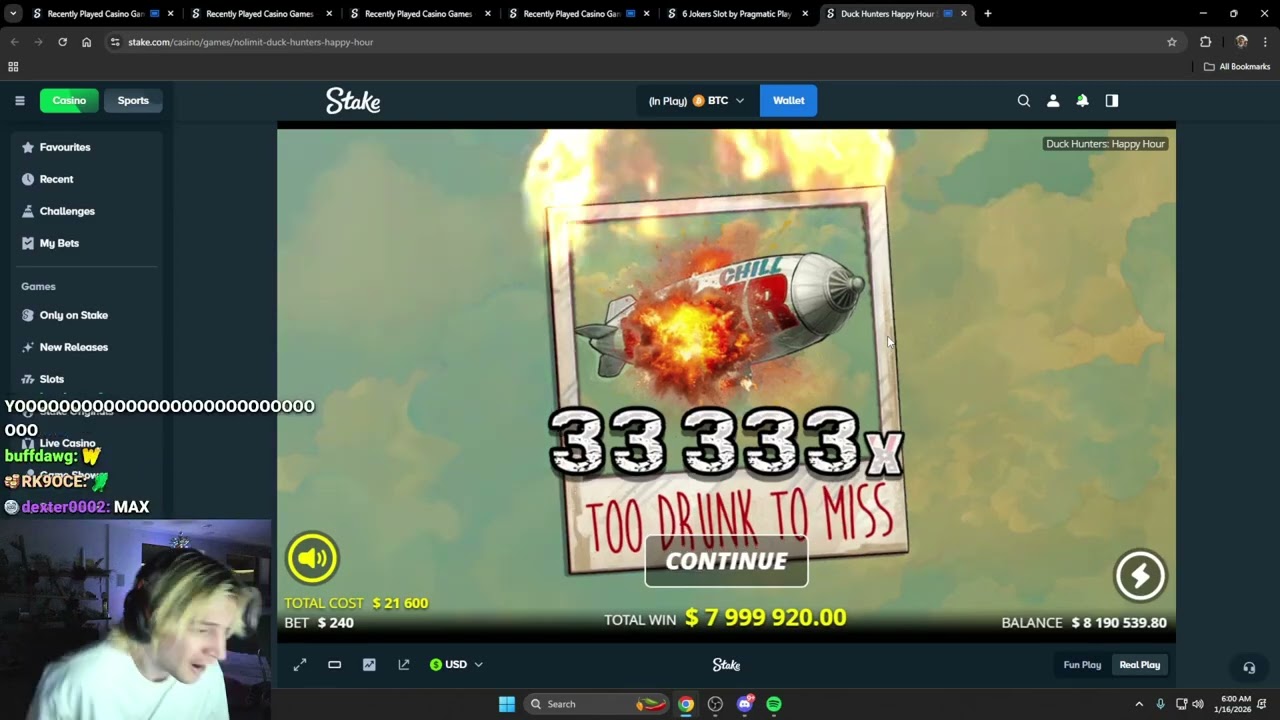The height and width of the screenshot is (720, 1280).
Task: Open the Chrome profile avatar
Action: coord(1241,42)
